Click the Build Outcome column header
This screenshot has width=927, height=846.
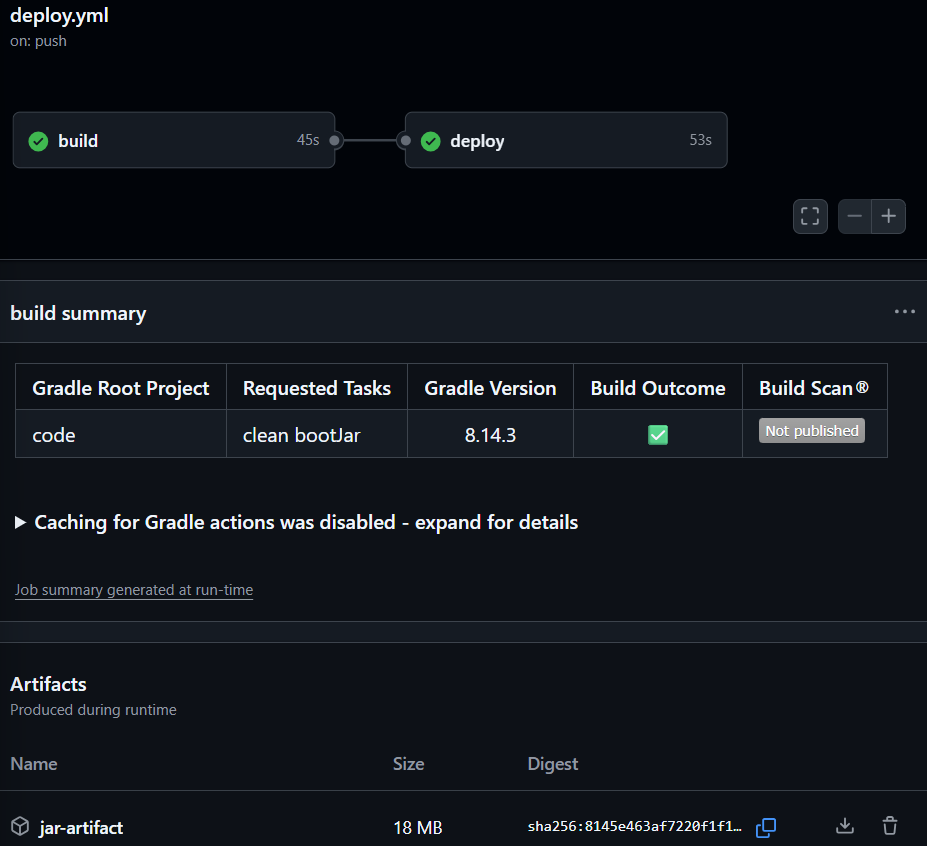[x=657, y=388]
